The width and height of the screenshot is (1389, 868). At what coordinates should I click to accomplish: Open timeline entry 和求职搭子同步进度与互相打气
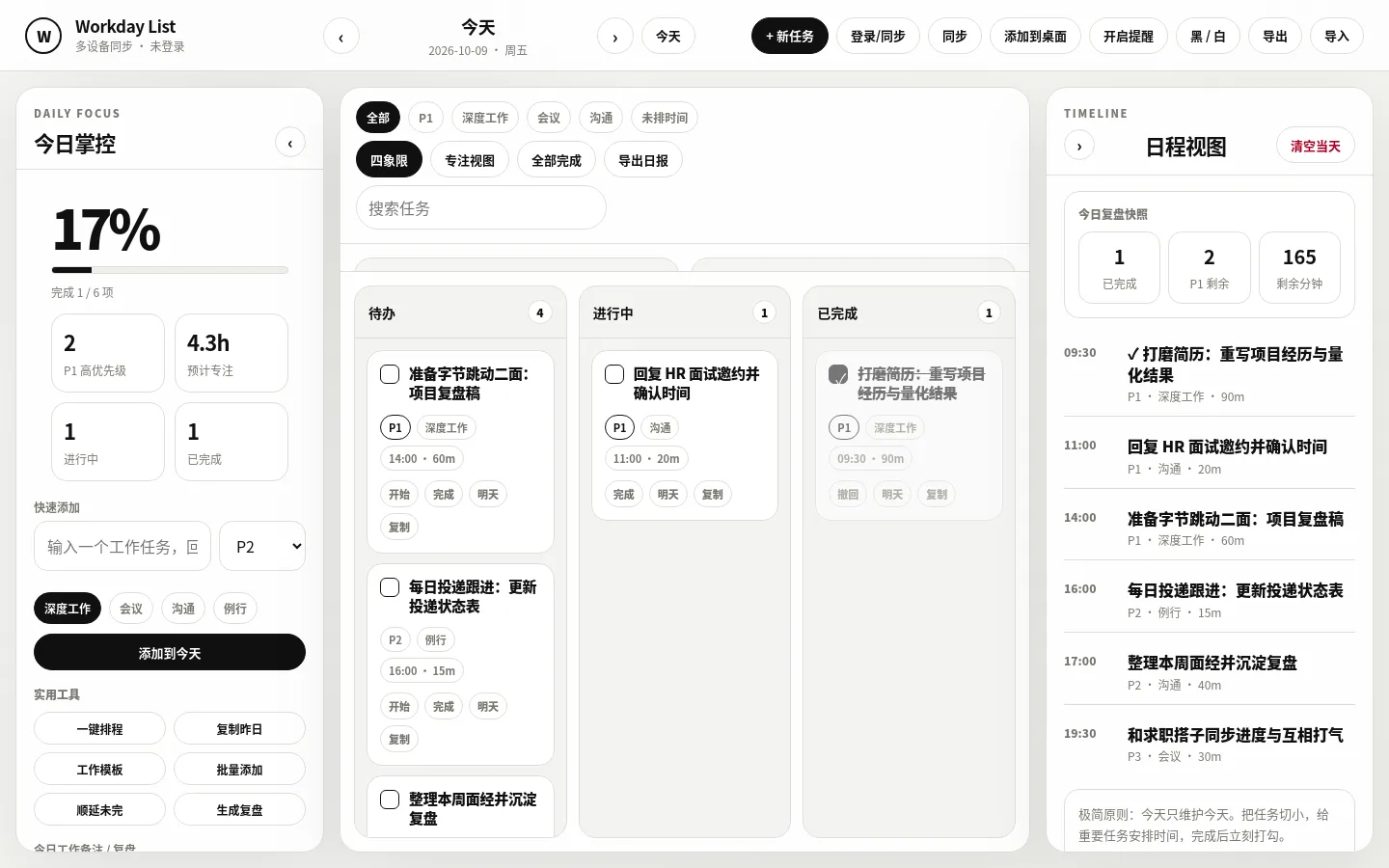1210,745
